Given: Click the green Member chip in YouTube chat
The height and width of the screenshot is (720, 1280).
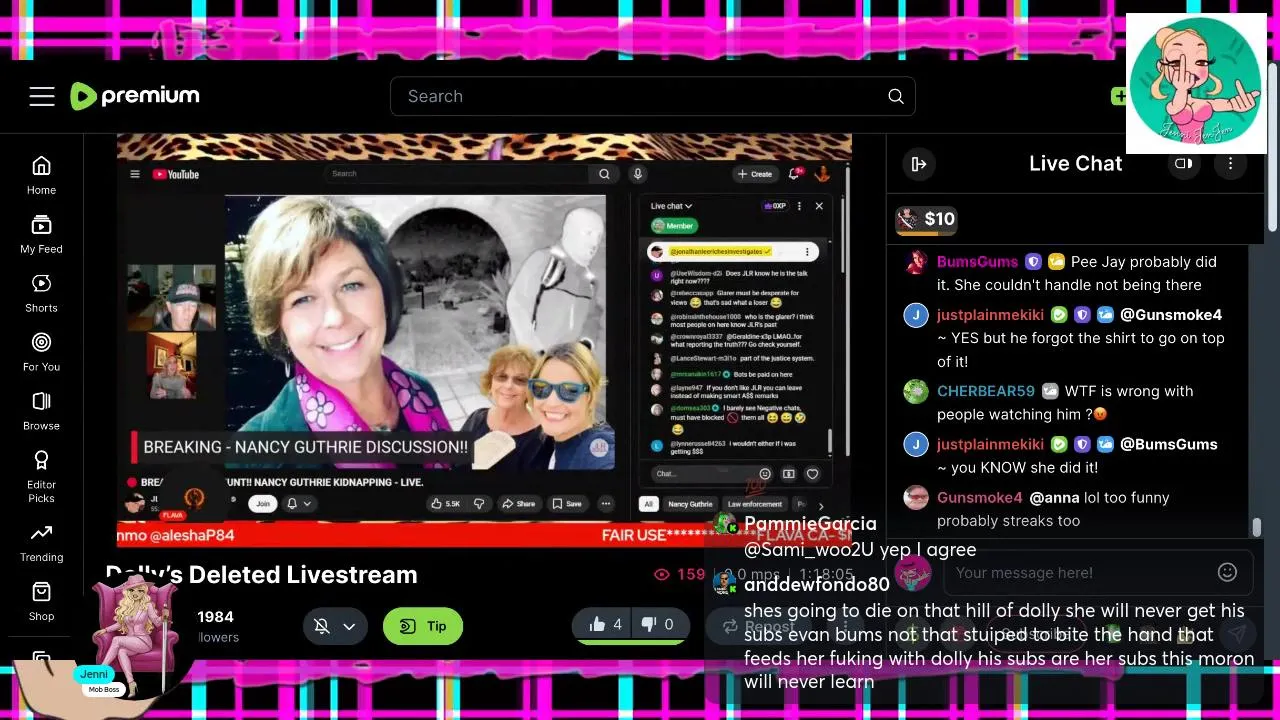Looking at the screenshot, I should (x=673, y=226).
